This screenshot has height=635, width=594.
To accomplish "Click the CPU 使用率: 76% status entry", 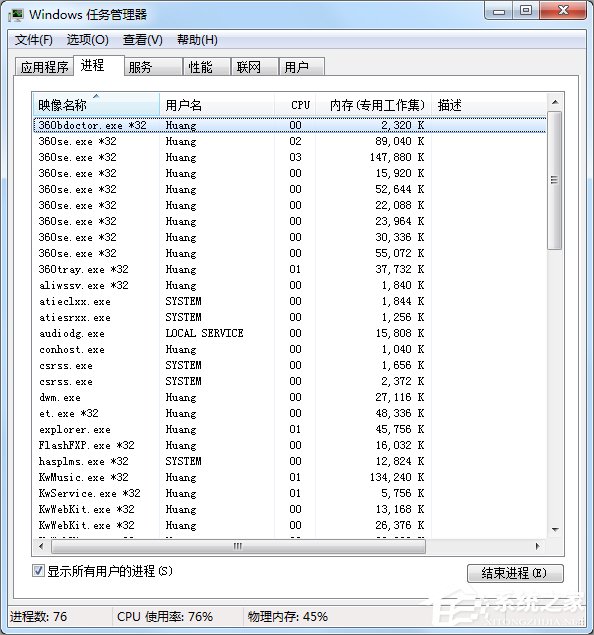I will [165, 616].
